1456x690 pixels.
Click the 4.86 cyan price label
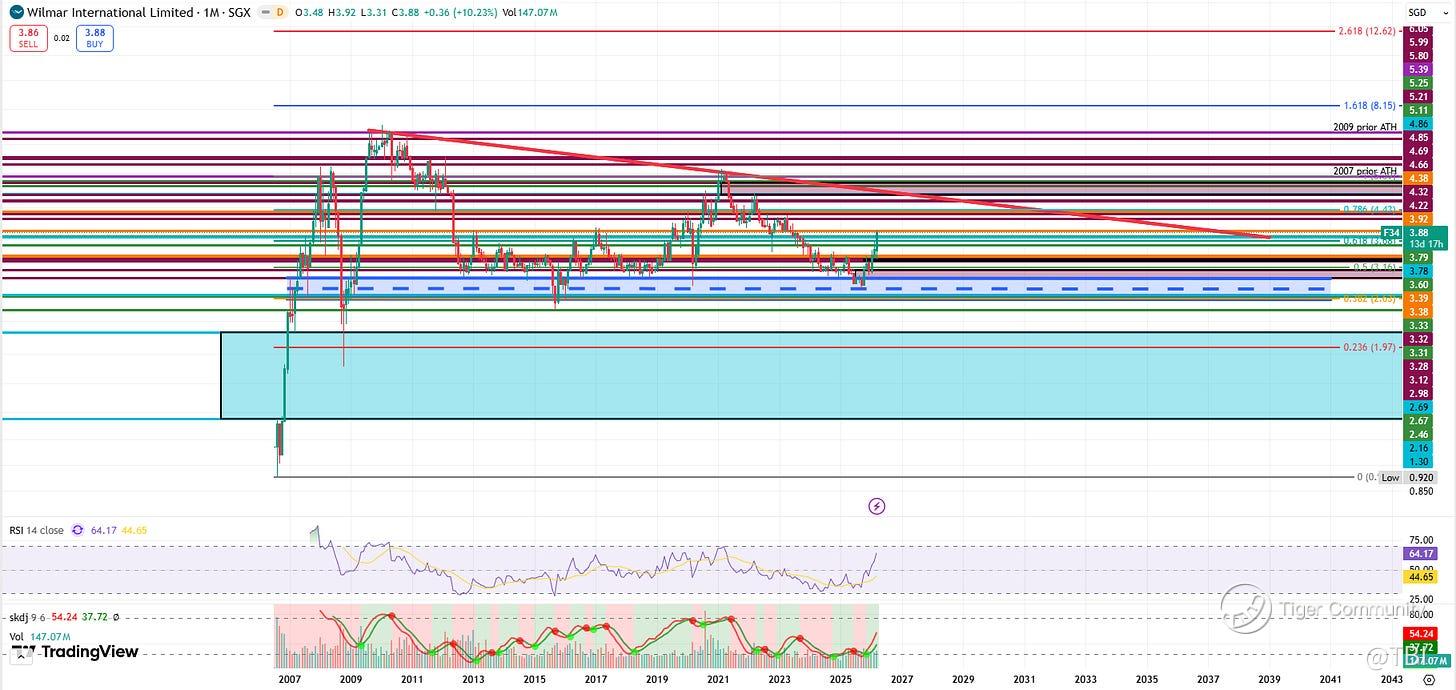point(1417,124)
